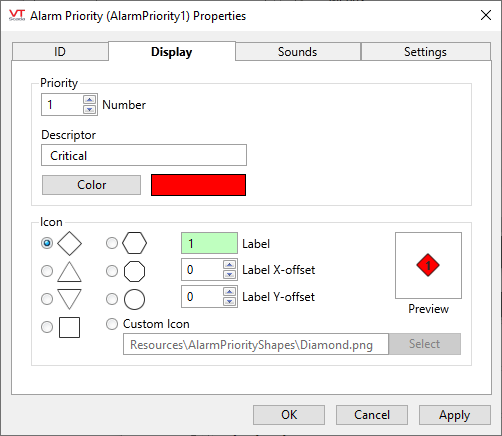Select radio button next to the circle shape
The image size is (502, 436).
(112, 299)
